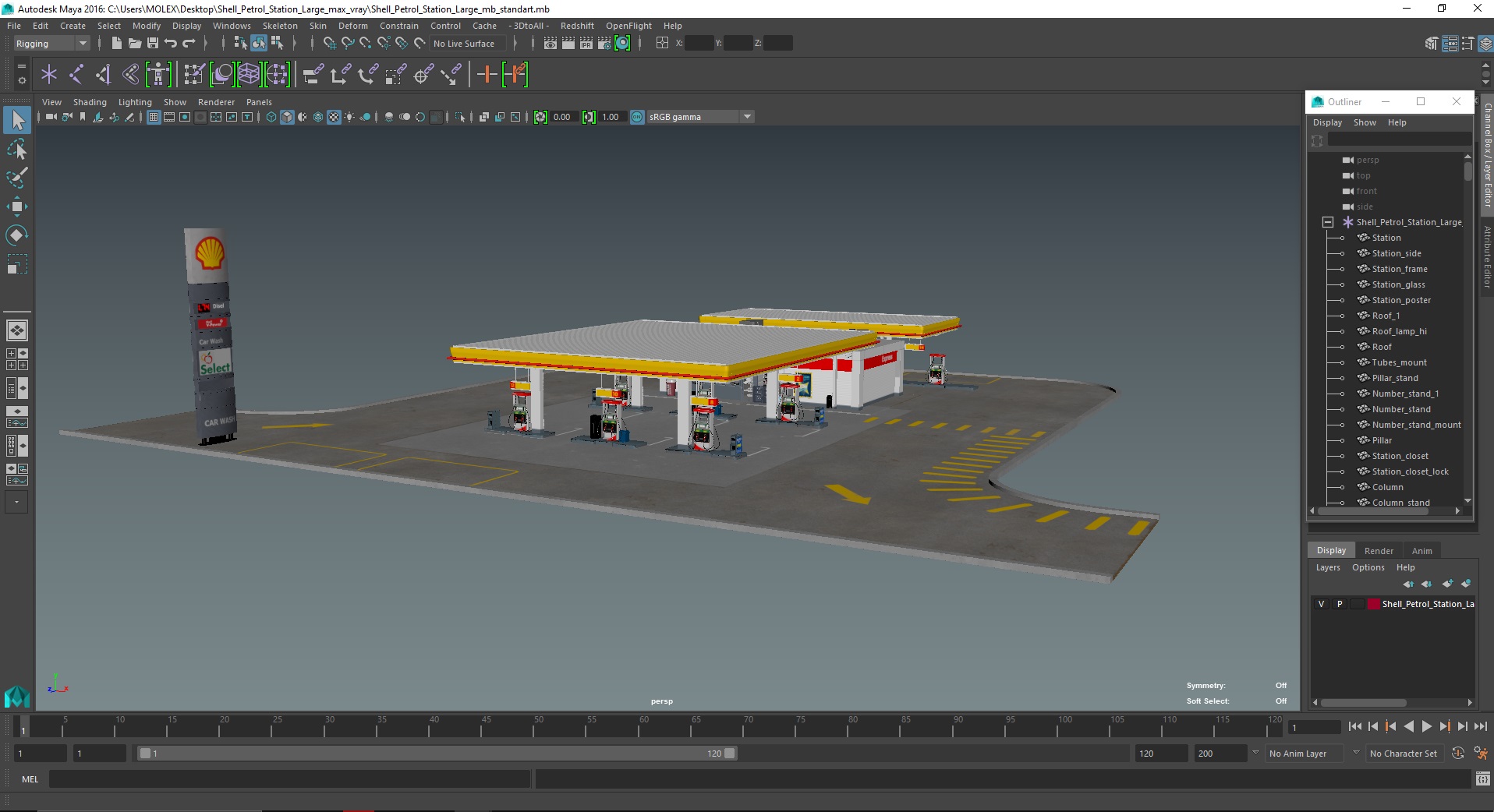This screenshot has height=812, width=1494.
Task: Switch to the Render layer tab
Action: pos(1379,550)
